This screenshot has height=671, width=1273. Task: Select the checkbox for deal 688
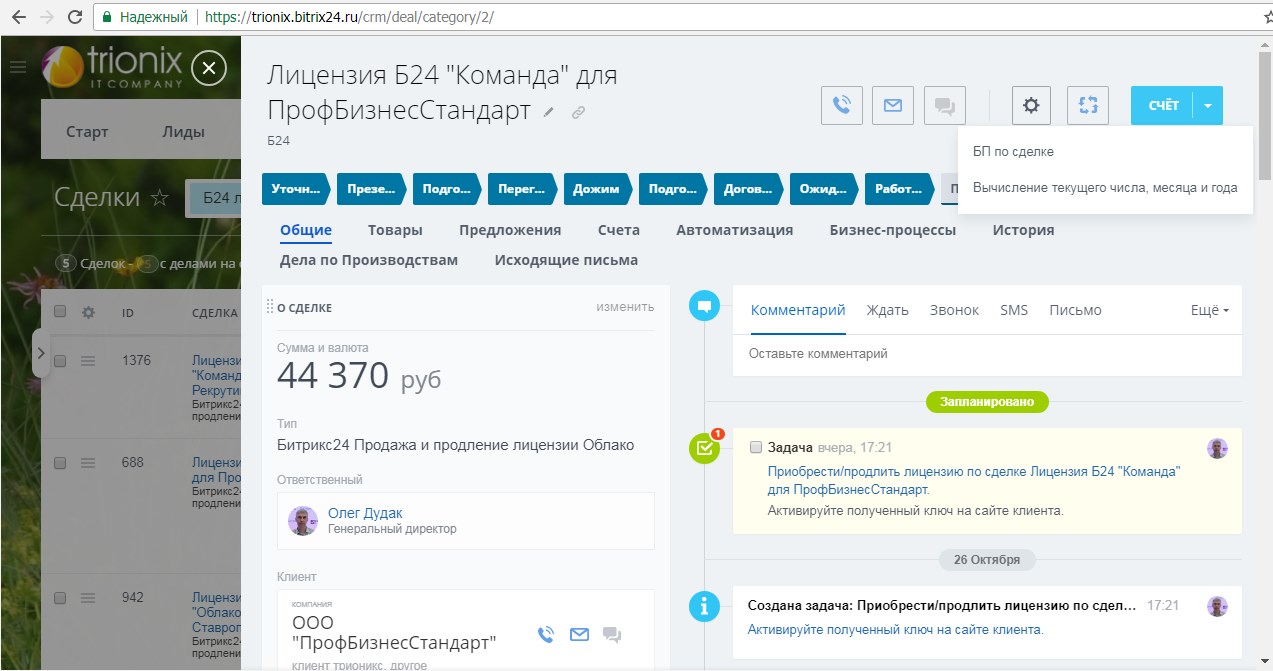pyautogui.click(x=60, y=463)
